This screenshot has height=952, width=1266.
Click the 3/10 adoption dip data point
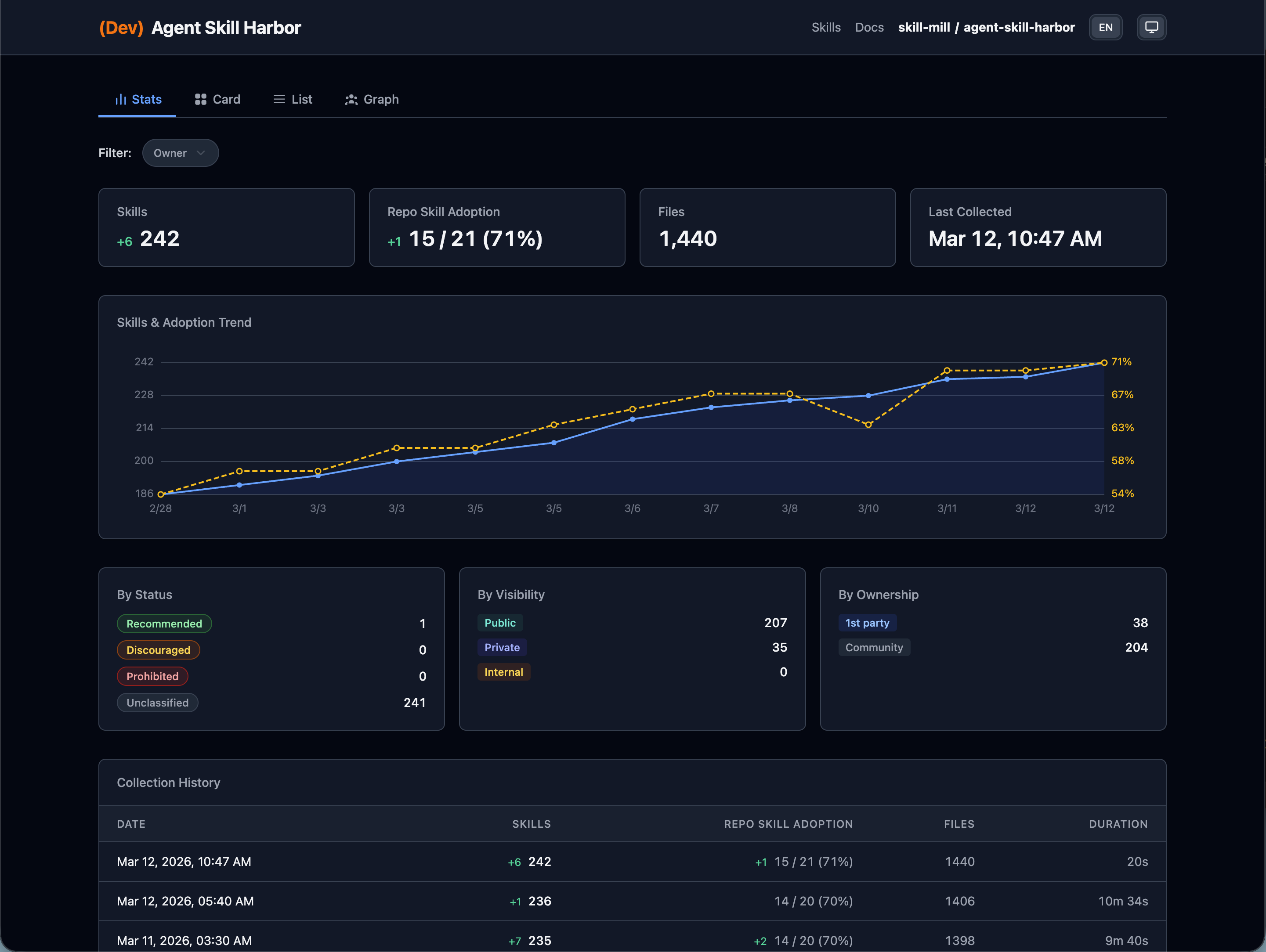868,425
